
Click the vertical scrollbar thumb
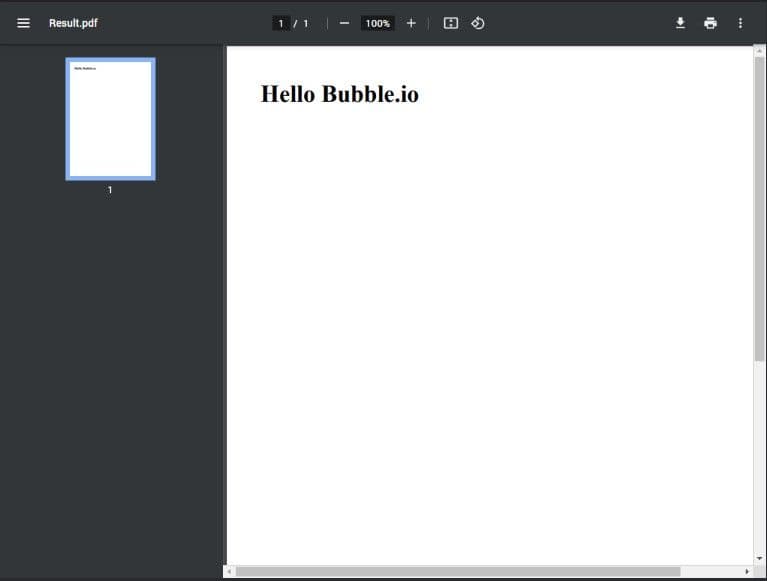[759, 210]
